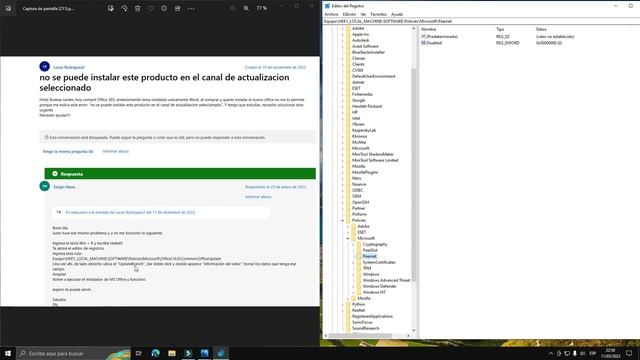Click the registry tree horizontal scrollbar thumb
This screenshot has height=360, width=640.
(x=360, y=336)
